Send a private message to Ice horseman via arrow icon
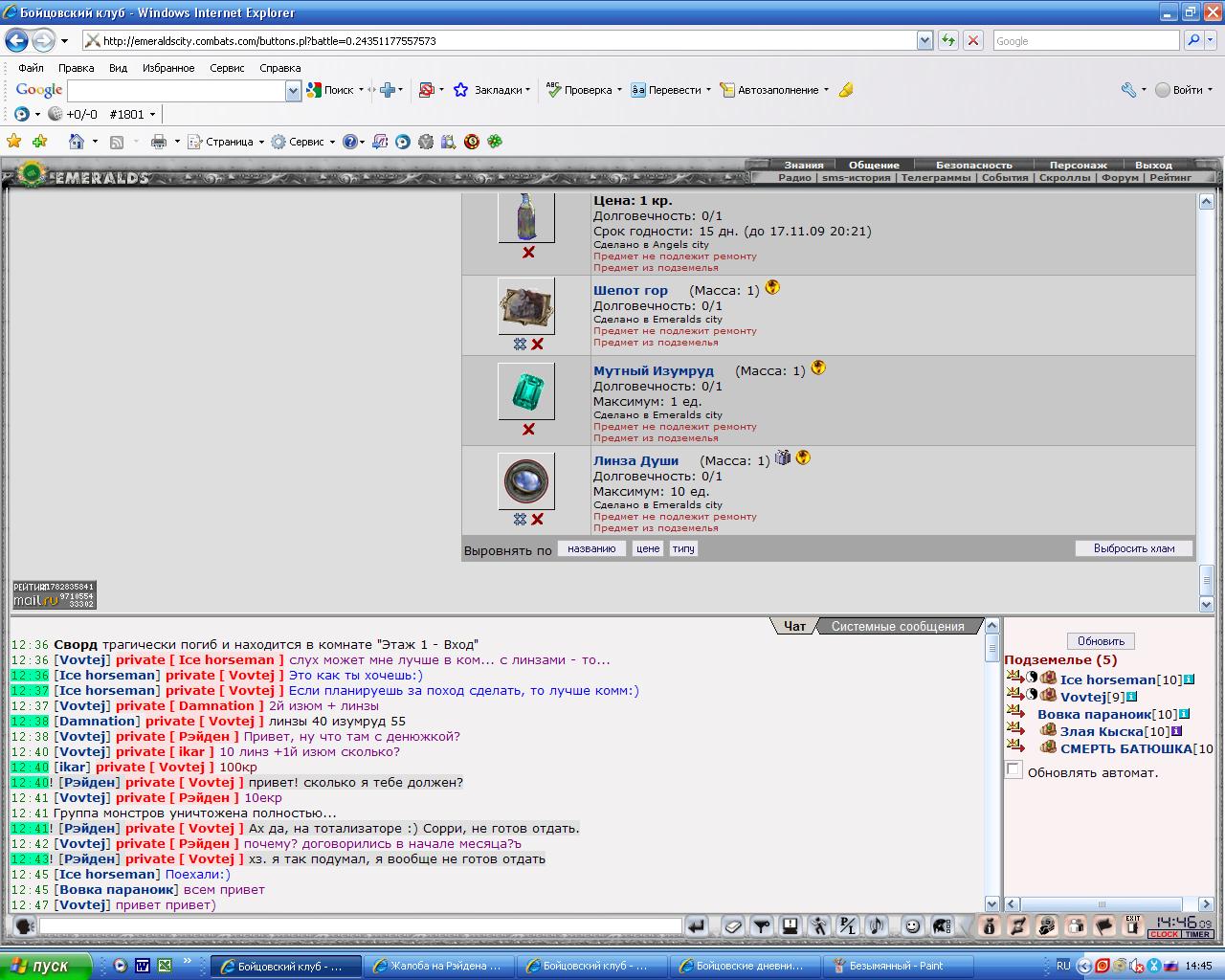This screenshot has width=1225, height=980. (1014, 679)
